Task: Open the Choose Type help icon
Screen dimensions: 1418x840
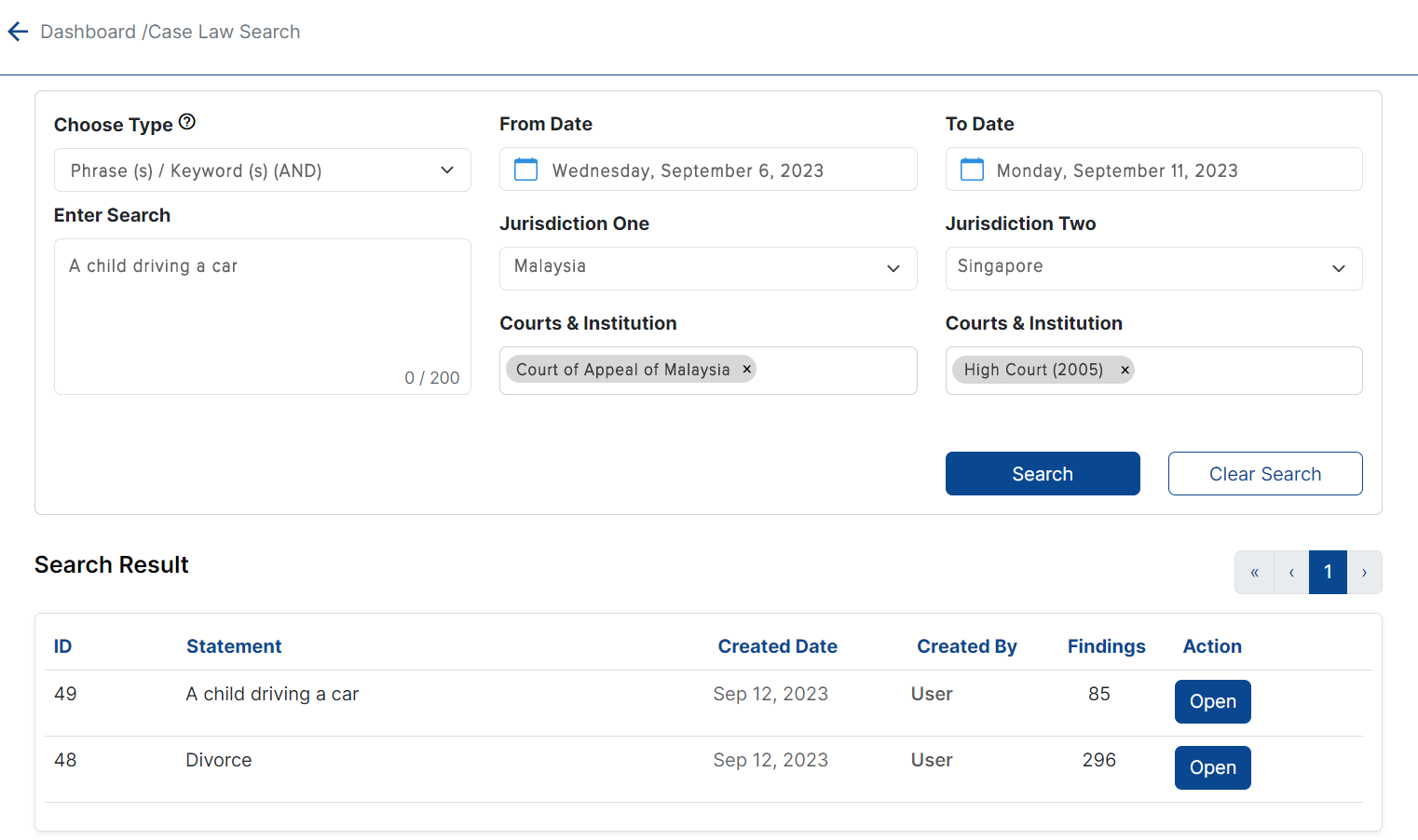Action: click(187, 122)
